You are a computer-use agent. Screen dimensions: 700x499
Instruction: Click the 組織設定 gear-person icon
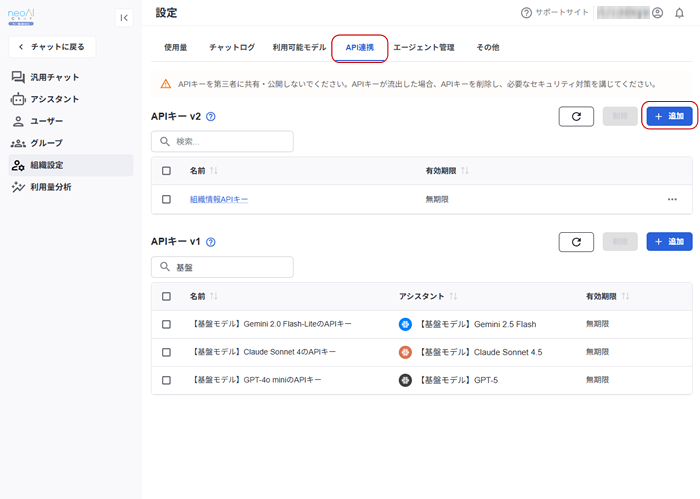18,165
